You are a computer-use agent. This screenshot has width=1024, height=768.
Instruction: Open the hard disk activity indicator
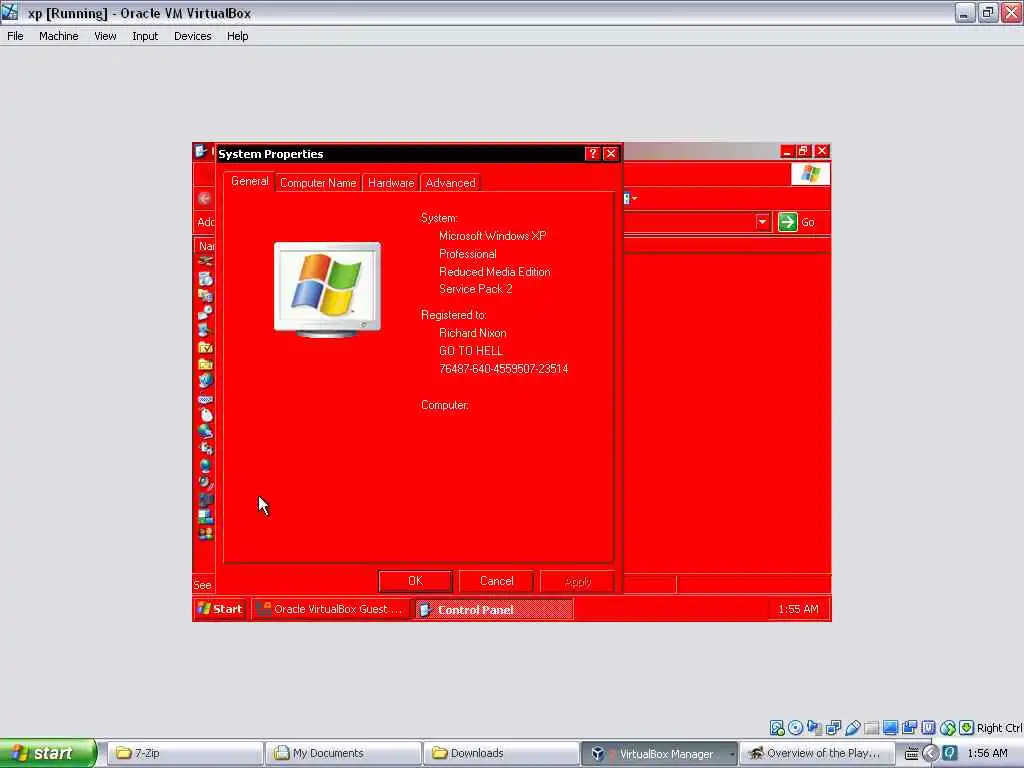click(x=776, y=728)
